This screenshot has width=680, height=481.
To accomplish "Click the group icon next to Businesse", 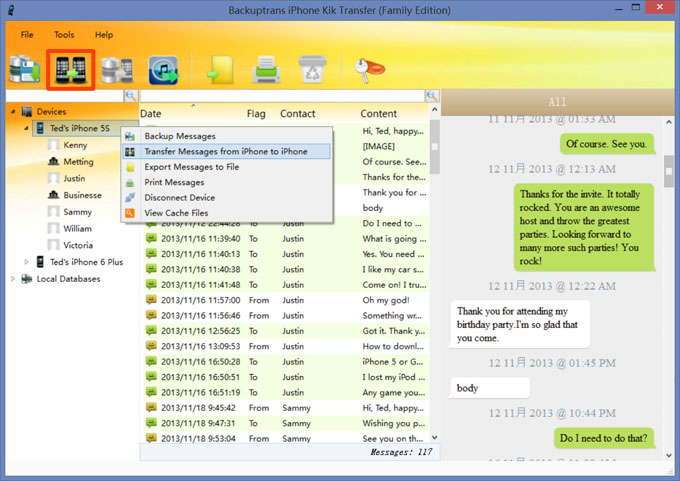I will (x=53, y=195).
